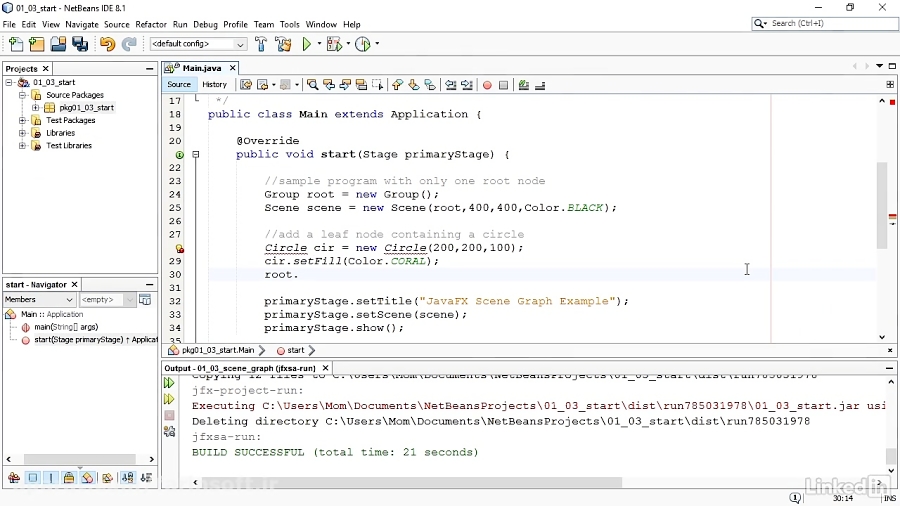Open Profile Project dropdown arrow

pos(377,44)
